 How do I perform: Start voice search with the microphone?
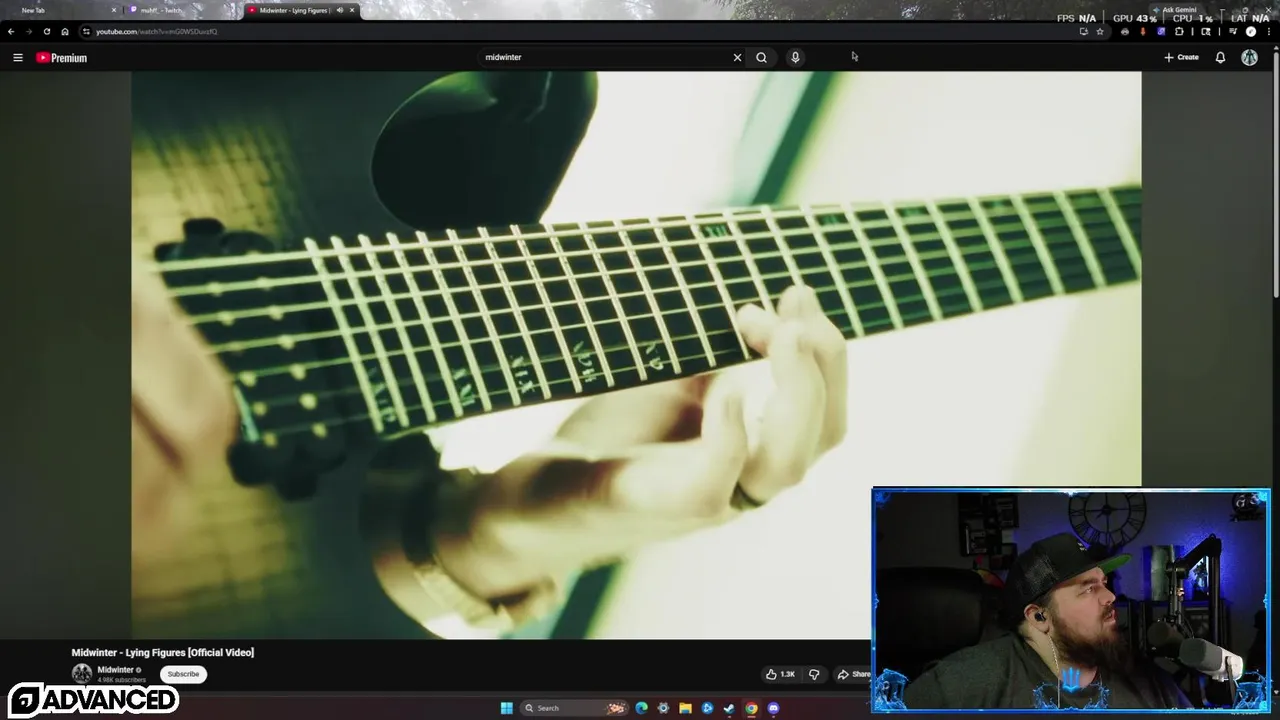click(x=795, y=57)
